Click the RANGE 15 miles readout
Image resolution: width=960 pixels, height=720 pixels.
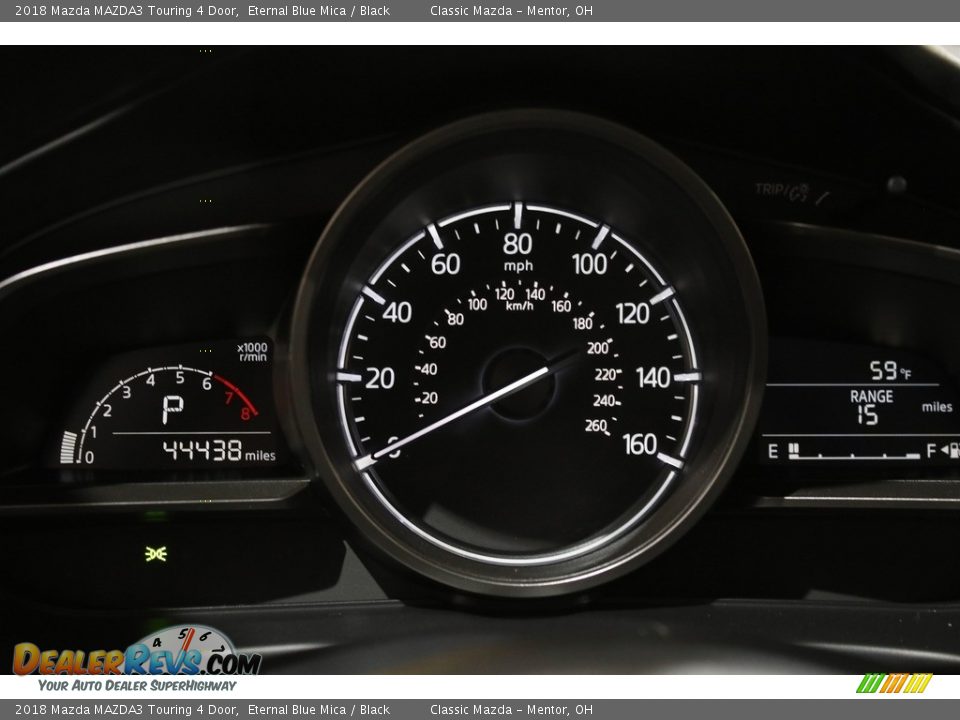point(872,407)
